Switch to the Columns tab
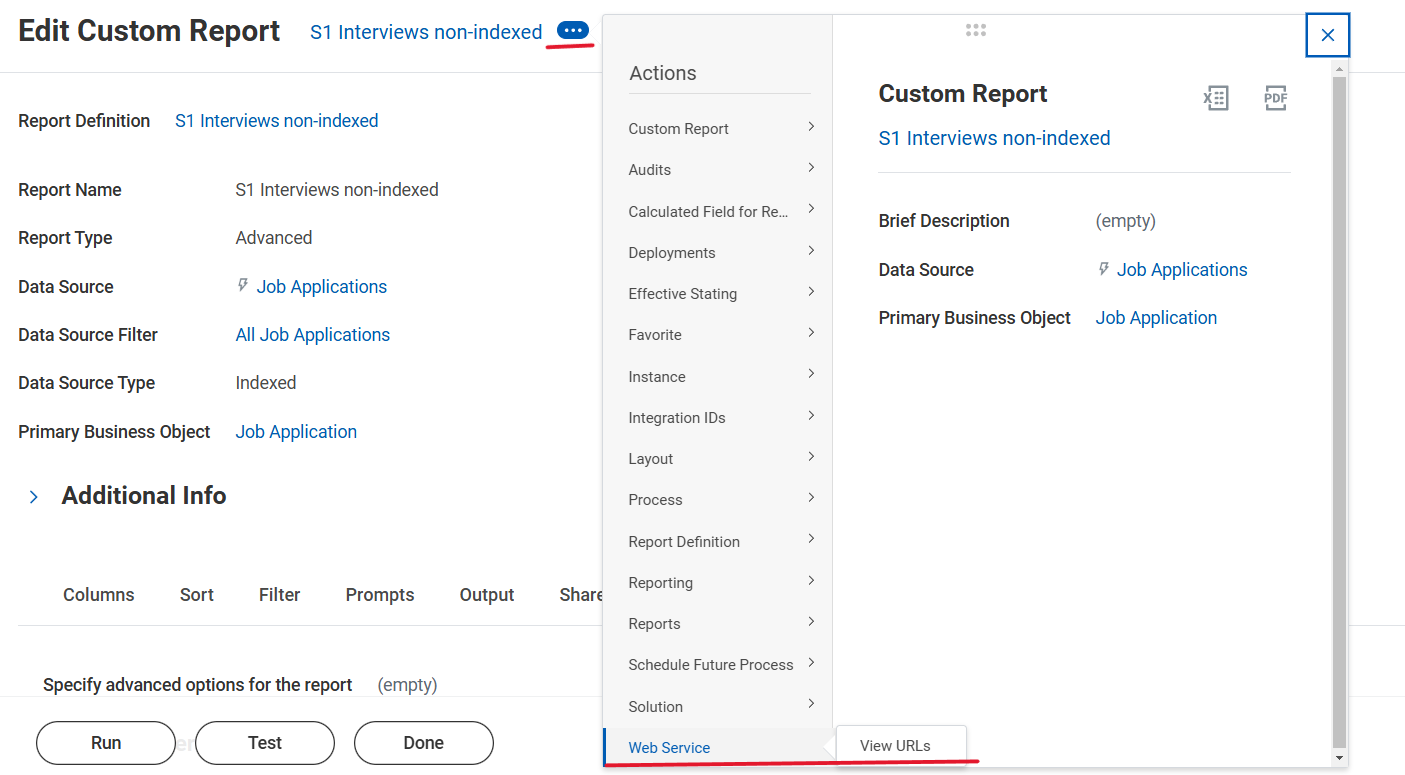This screenshot has width=1405, height=775. click(98, 594)
